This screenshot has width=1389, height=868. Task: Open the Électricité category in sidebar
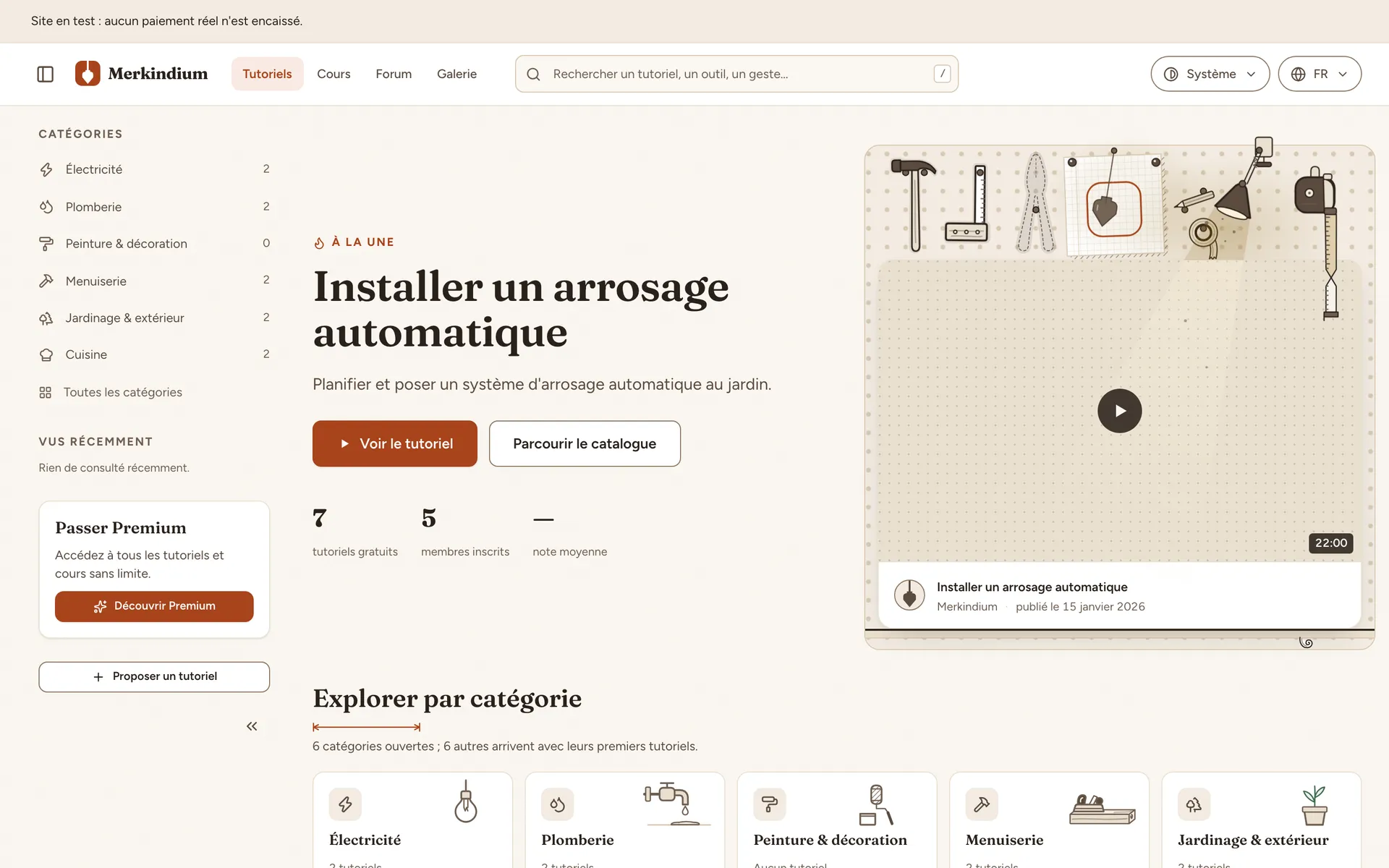154,169
